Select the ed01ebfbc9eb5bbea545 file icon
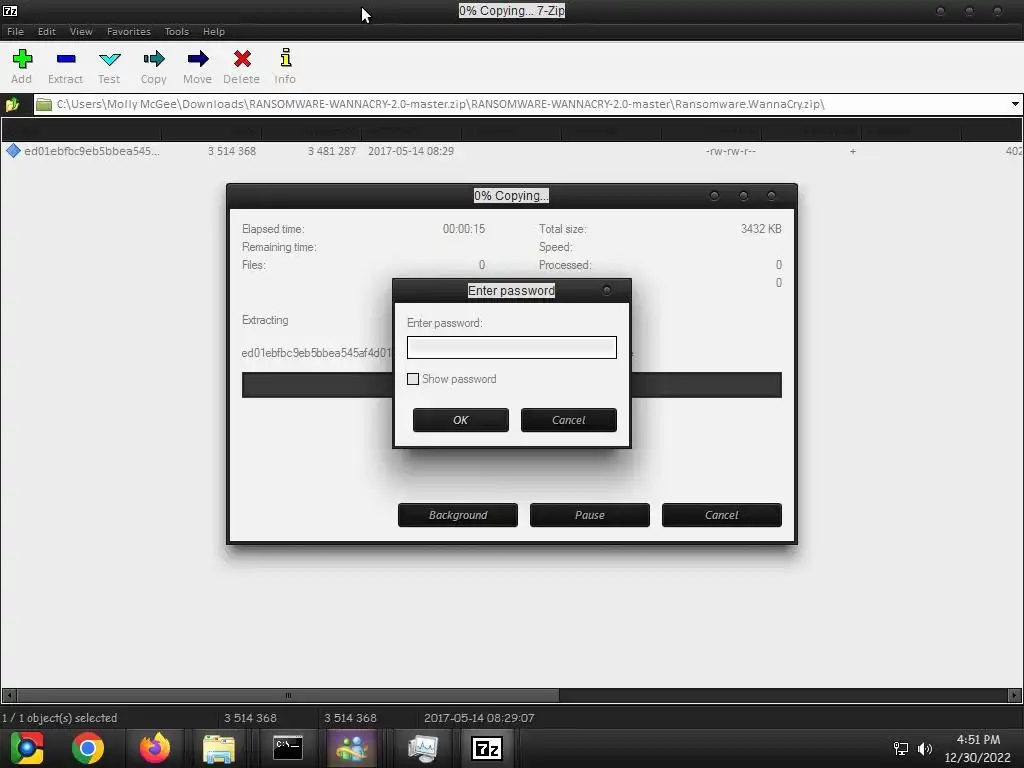 tap(13, 151)
